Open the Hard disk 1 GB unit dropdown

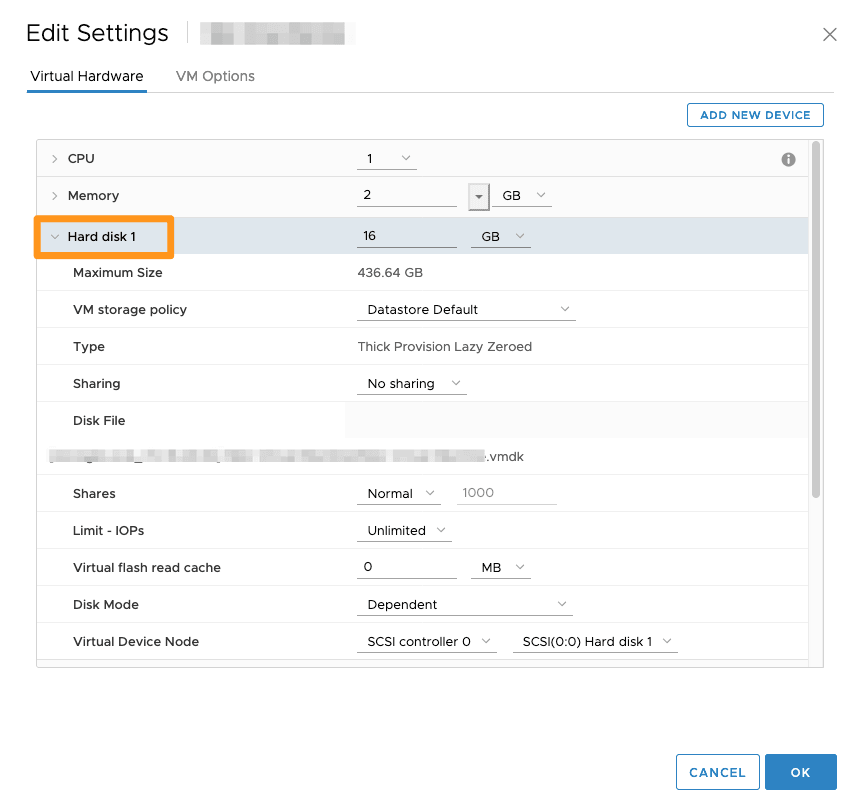[501, 236]
